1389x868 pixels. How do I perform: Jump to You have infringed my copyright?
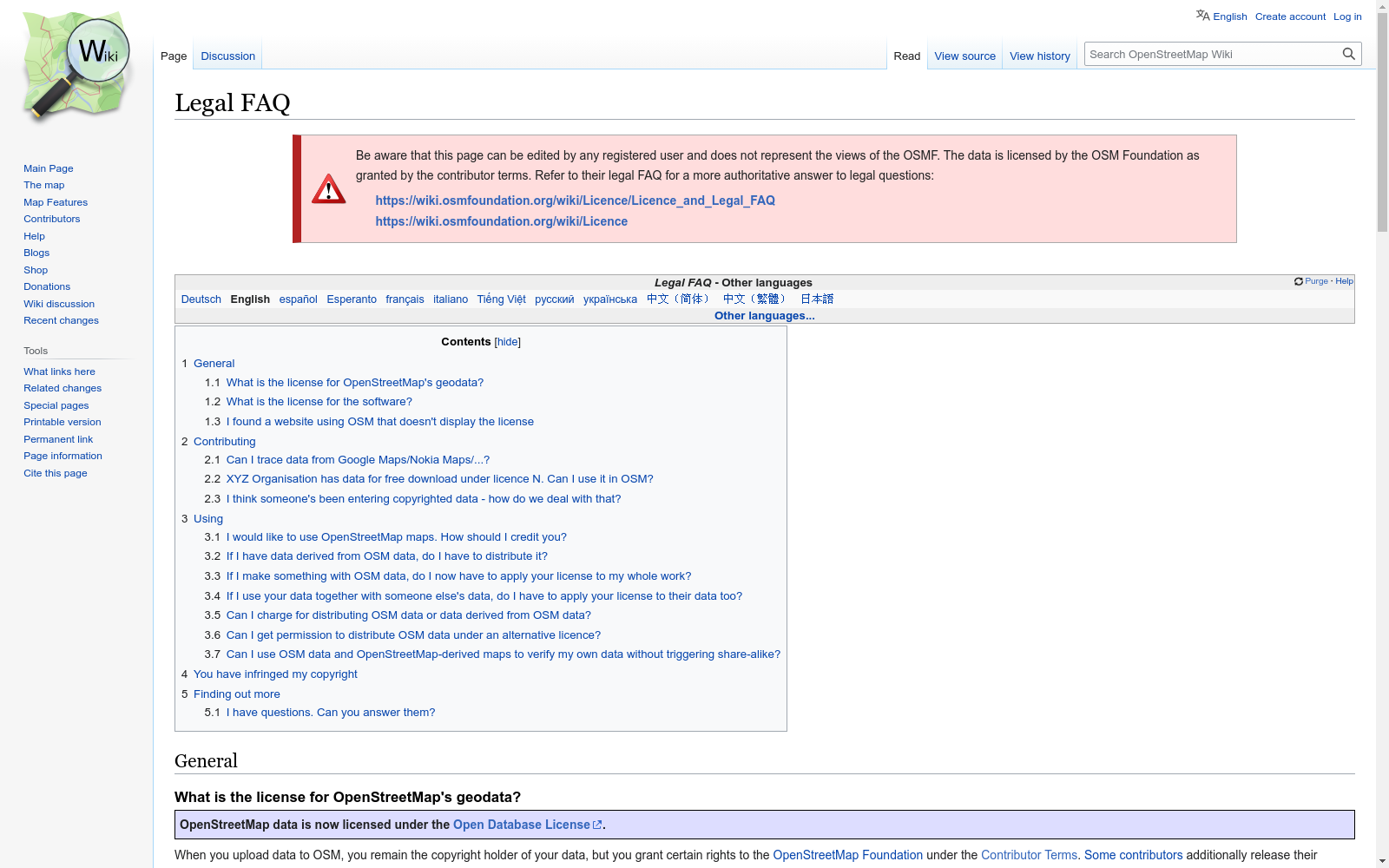click(x=275, y=674)
